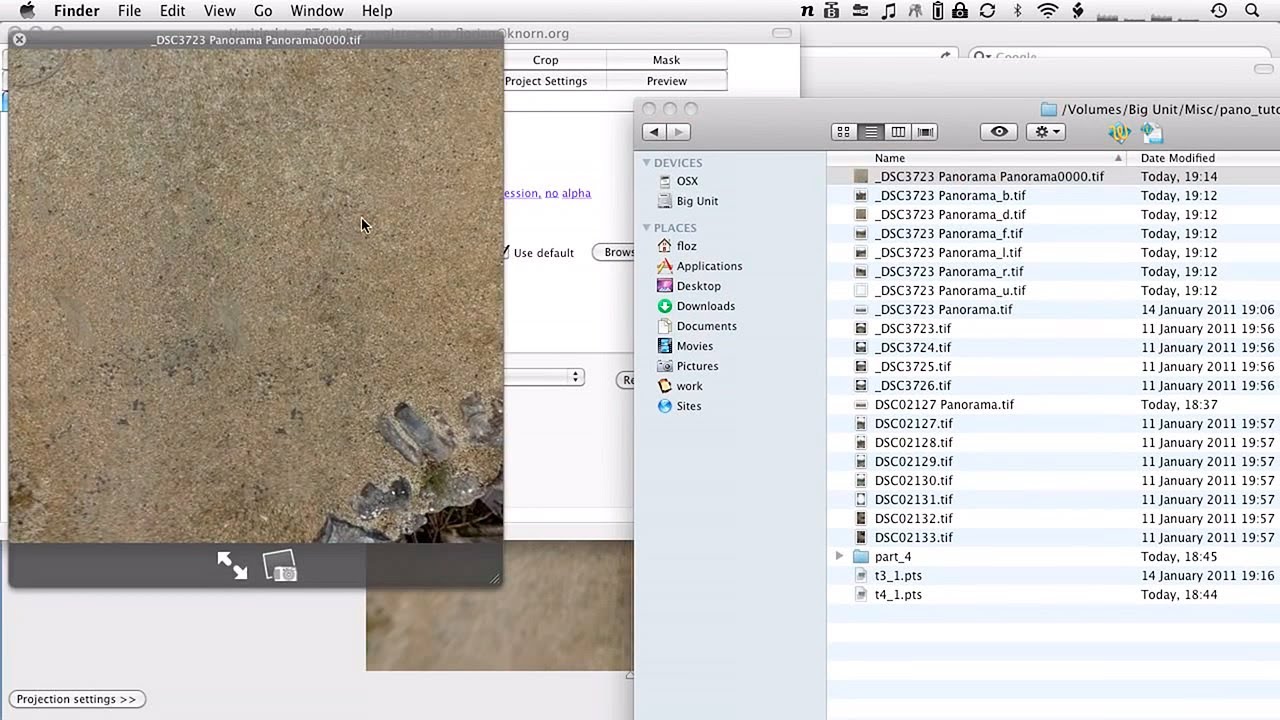This screenshot has height=720, width=1280.
Task: Switch Finder to Cover Flow view
Action: (925, 132)
